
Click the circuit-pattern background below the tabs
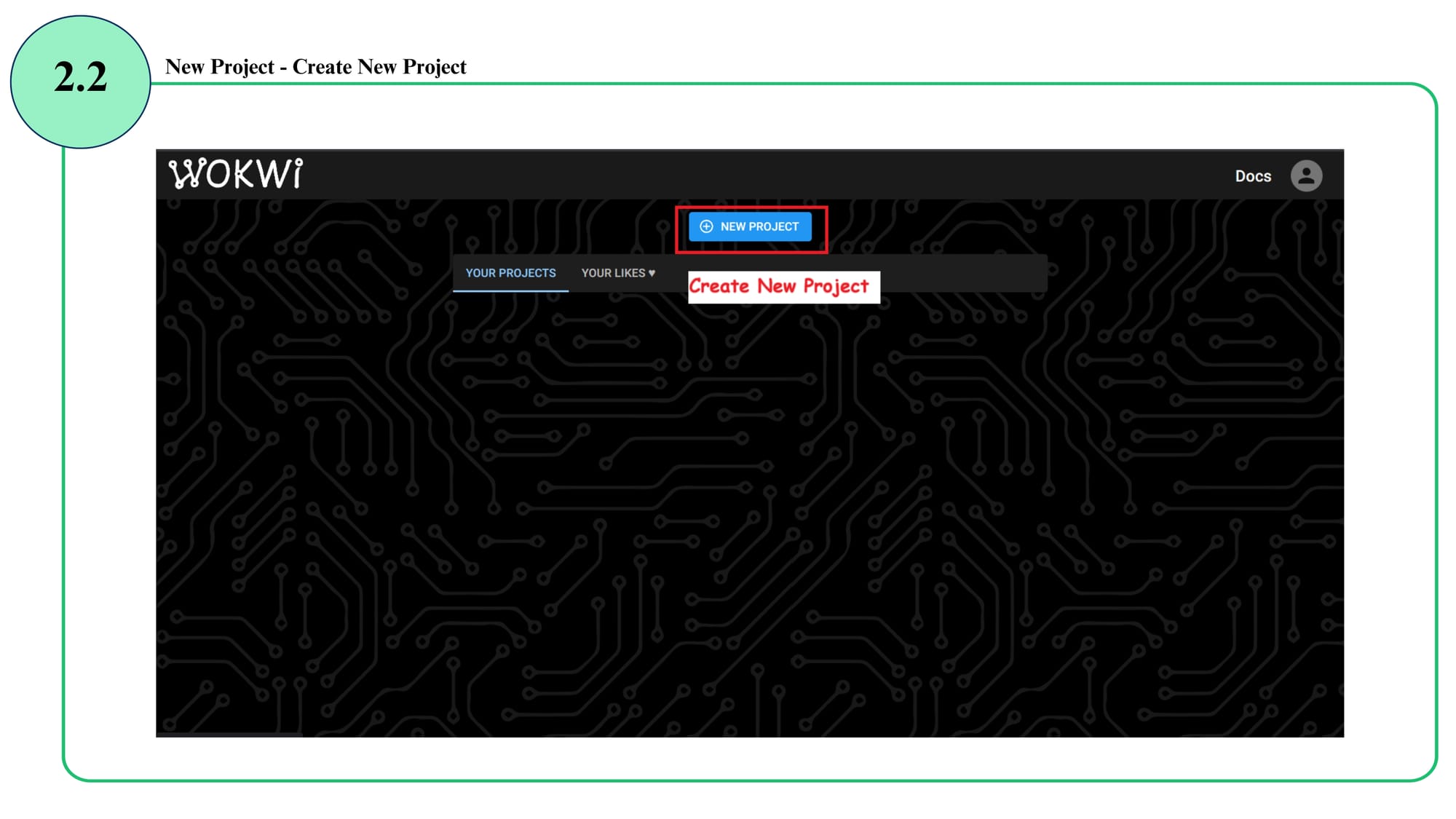pos(750,510)
